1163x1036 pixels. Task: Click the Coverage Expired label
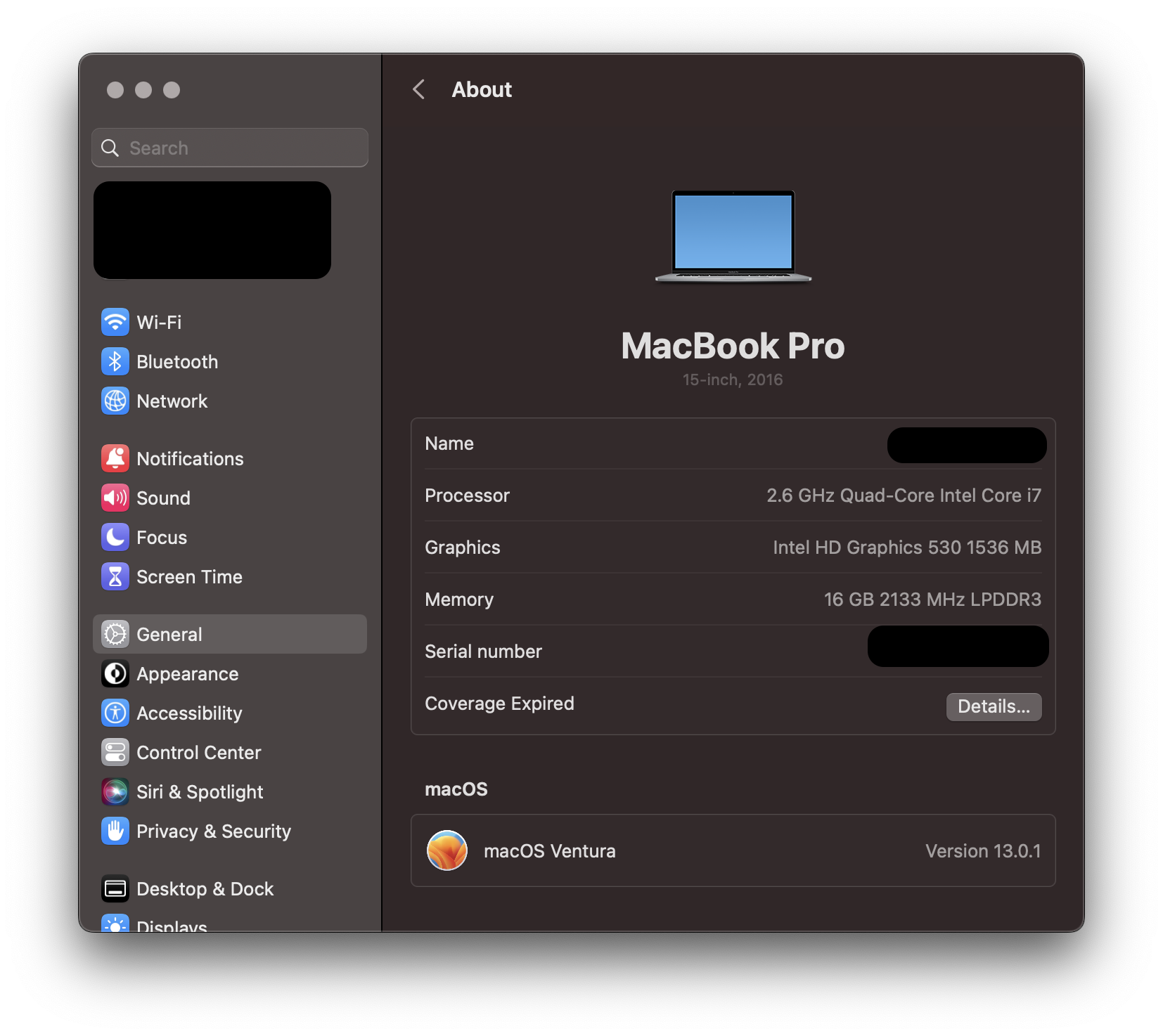pyautogui.click(x=500, y=704)
